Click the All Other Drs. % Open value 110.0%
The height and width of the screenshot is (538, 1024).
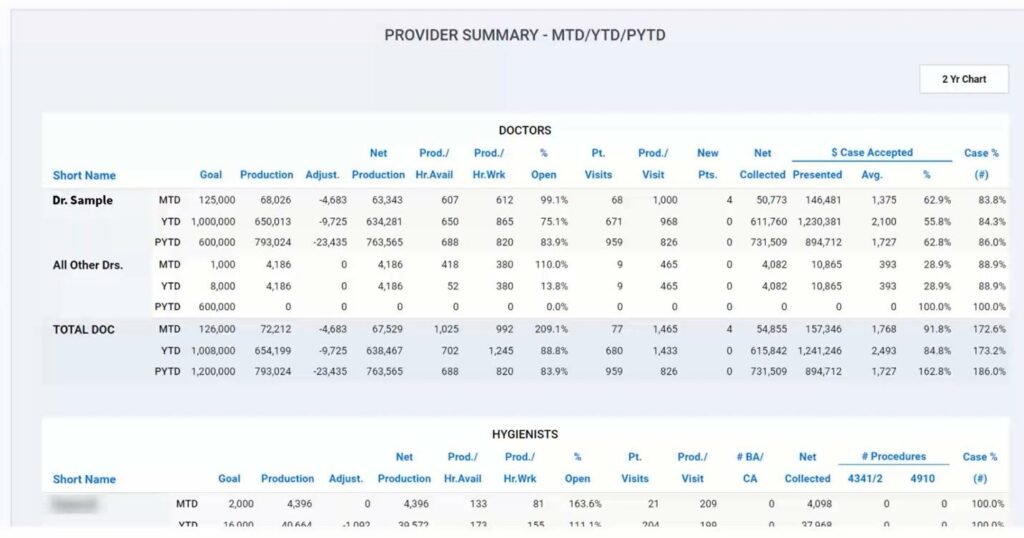551,265
